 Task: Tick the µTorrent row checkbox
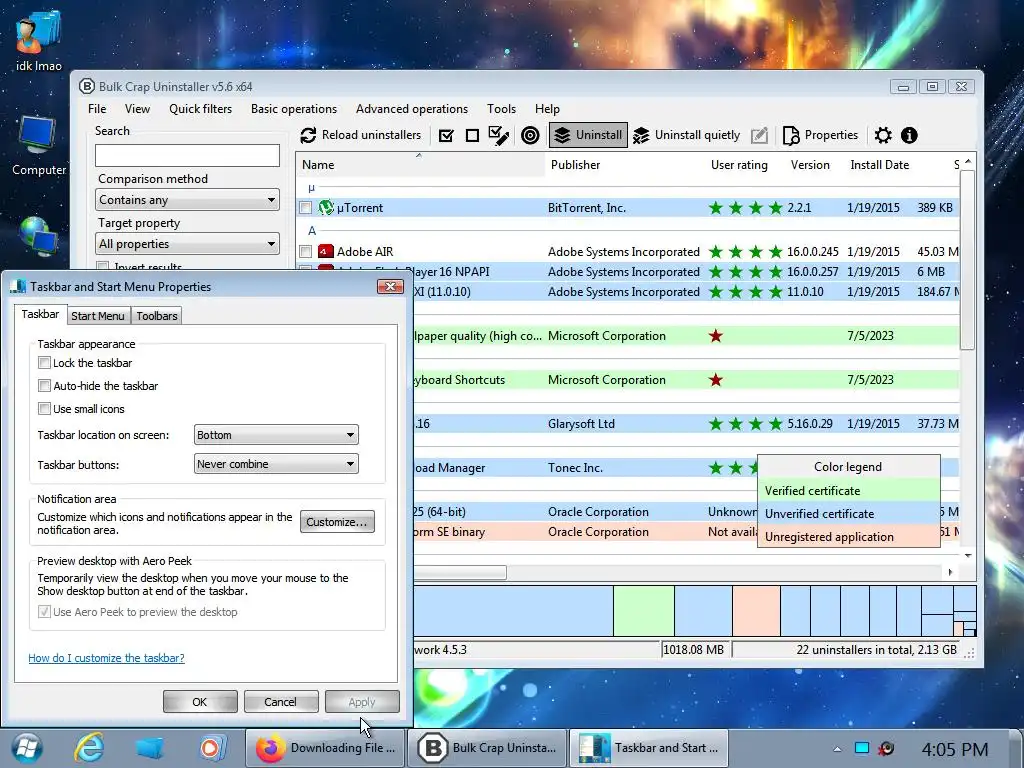306,208
